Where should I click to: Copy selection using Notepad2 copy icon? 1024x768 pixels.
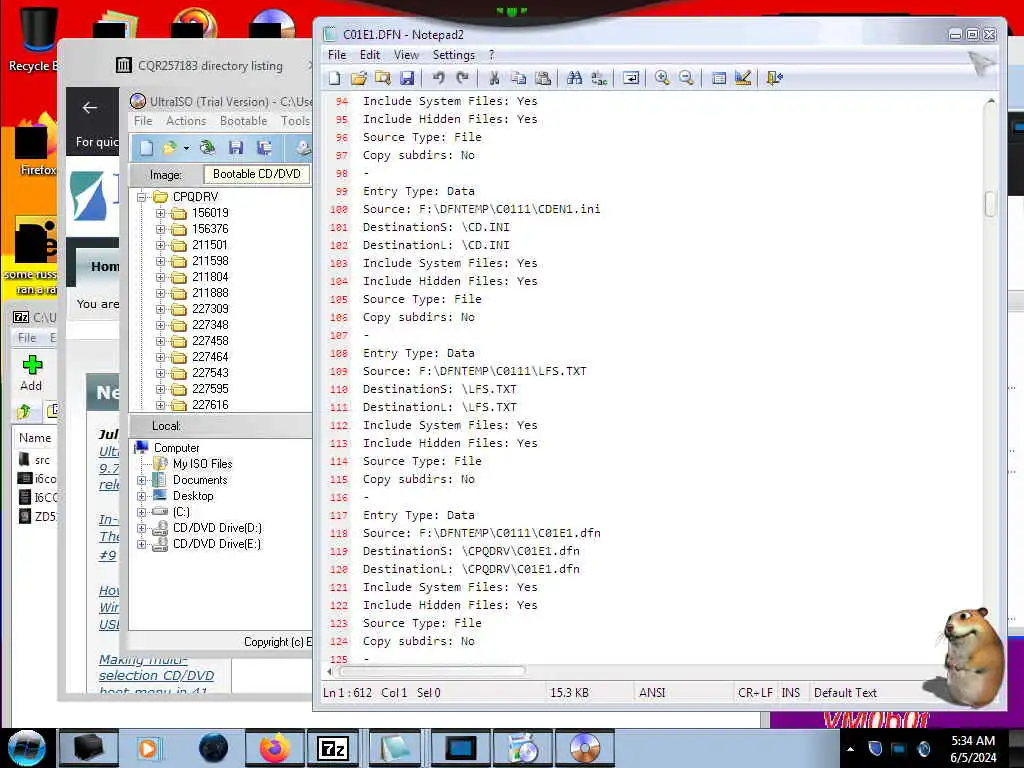coord(519,78)
